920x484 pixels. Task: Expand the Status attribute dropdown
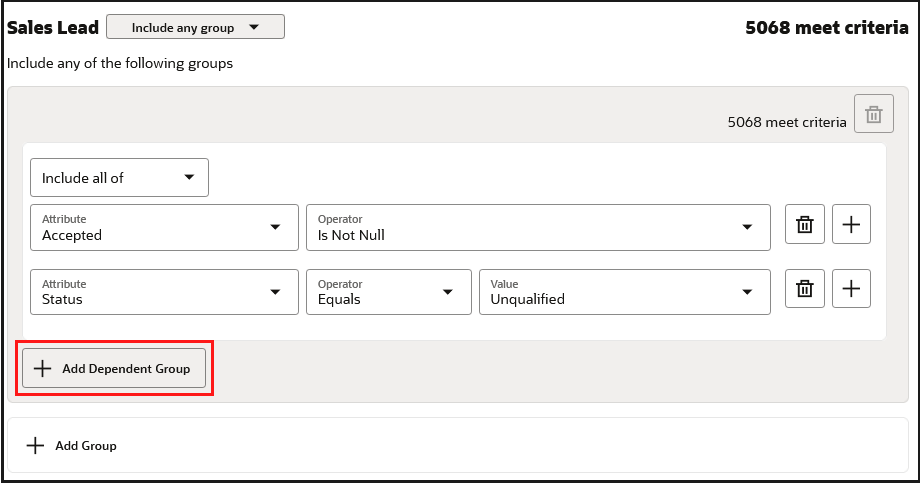click(164, 292)
